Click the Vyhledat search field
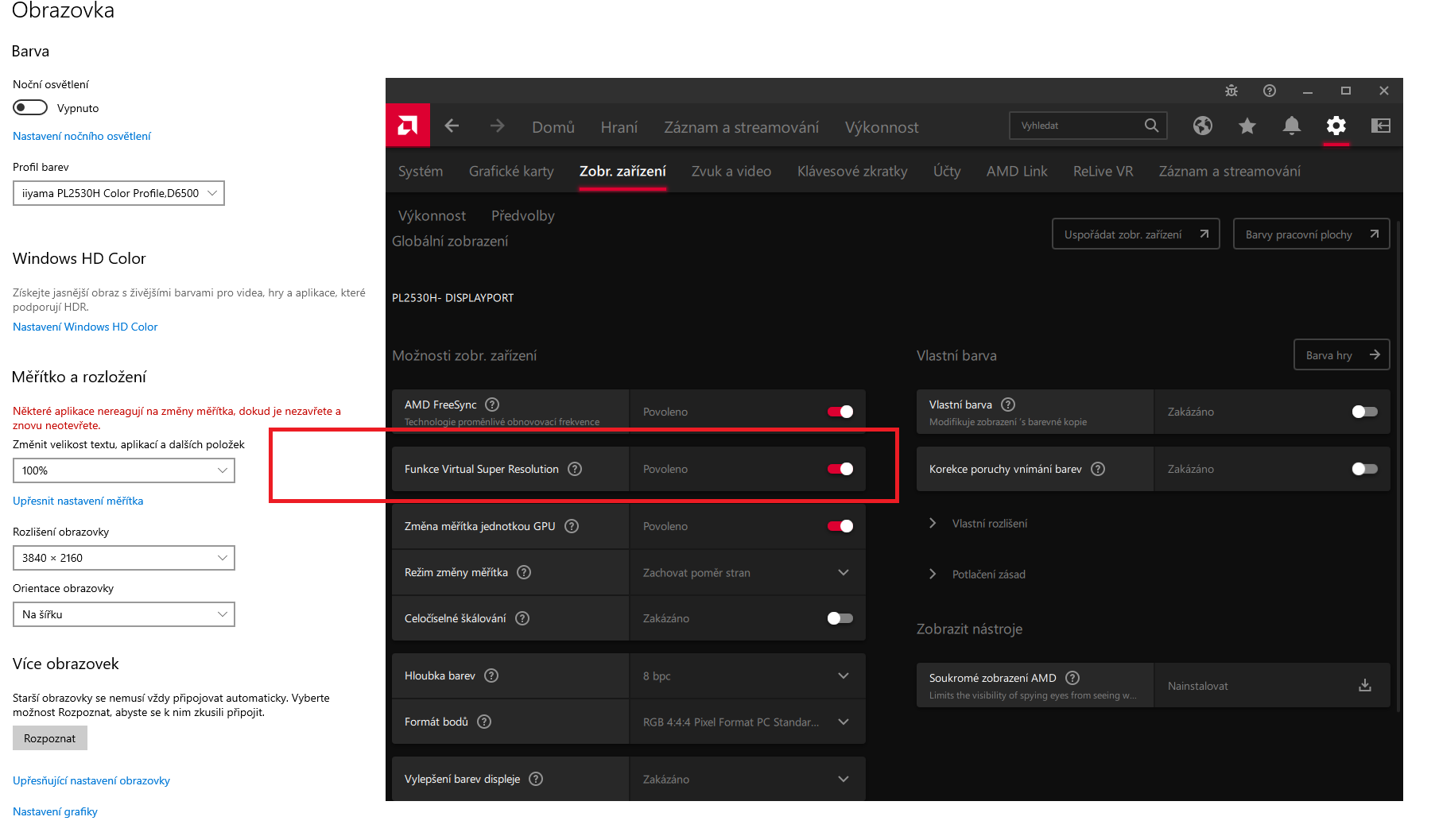 point(1077,126)
